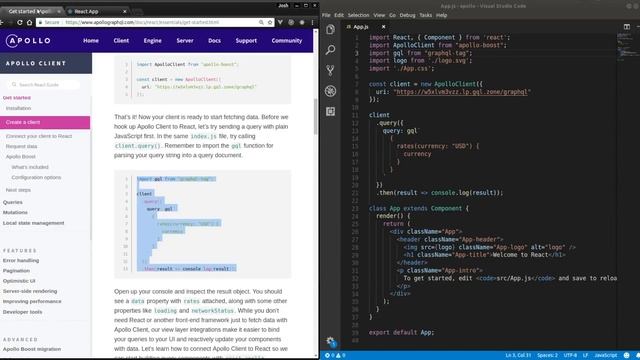Open VS Code Explorer view icon
640x360 pixels.
(330, 29)
